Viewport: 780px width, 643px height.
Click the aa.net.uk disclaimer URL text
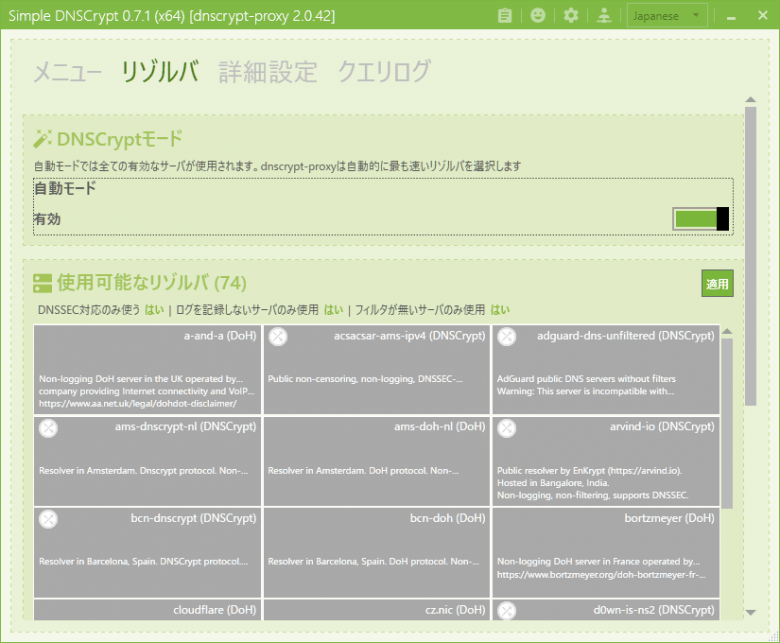(138, 404)
